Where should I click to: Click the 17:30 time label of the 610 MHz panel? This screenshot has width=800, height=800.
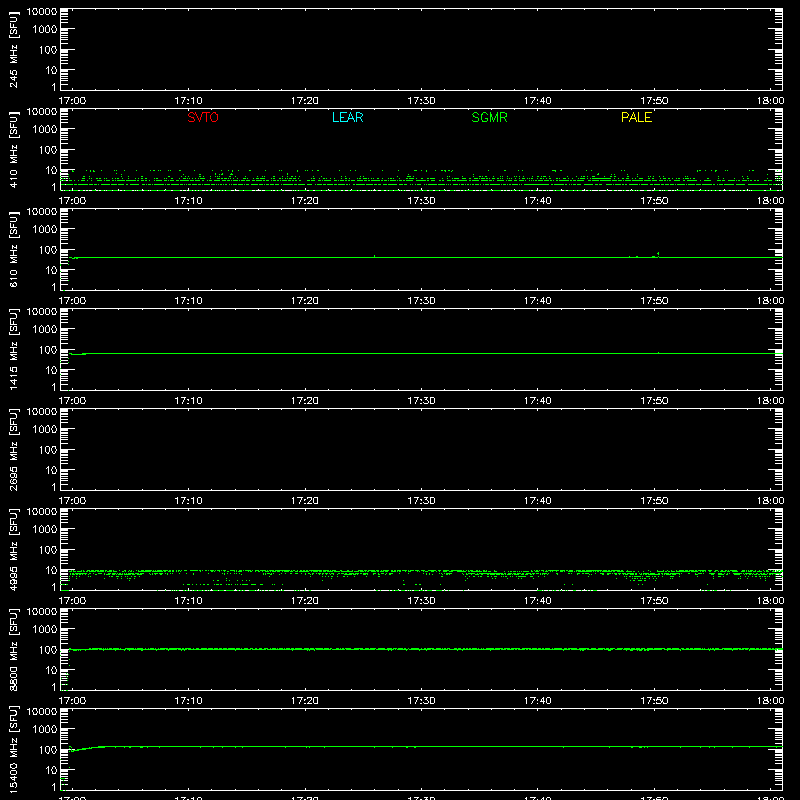coord(421,301)
